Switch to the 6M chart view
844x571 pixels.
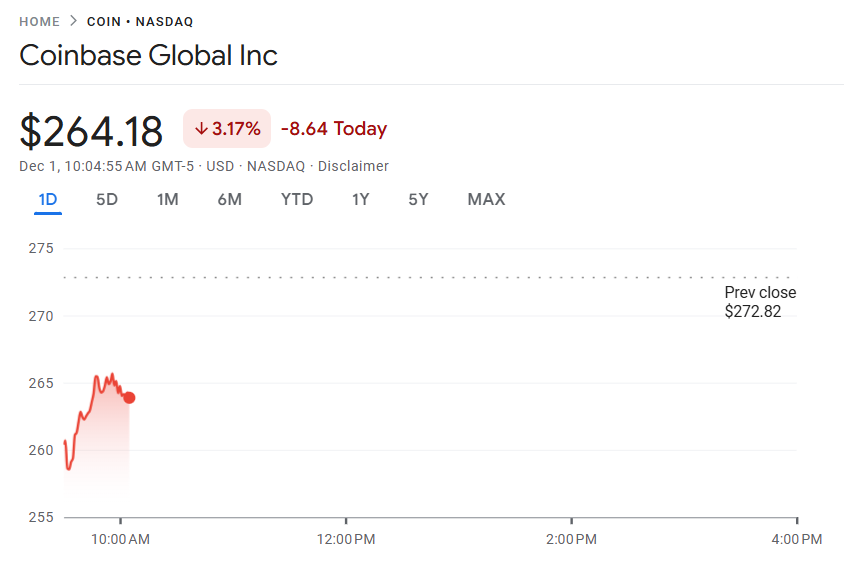230,199
